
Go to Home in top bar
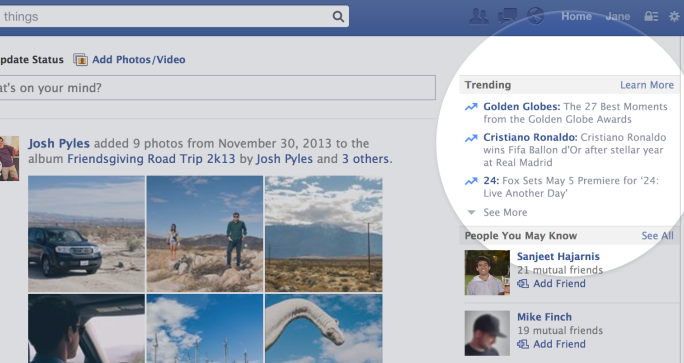pyautogui.click(x=576, y=17)
